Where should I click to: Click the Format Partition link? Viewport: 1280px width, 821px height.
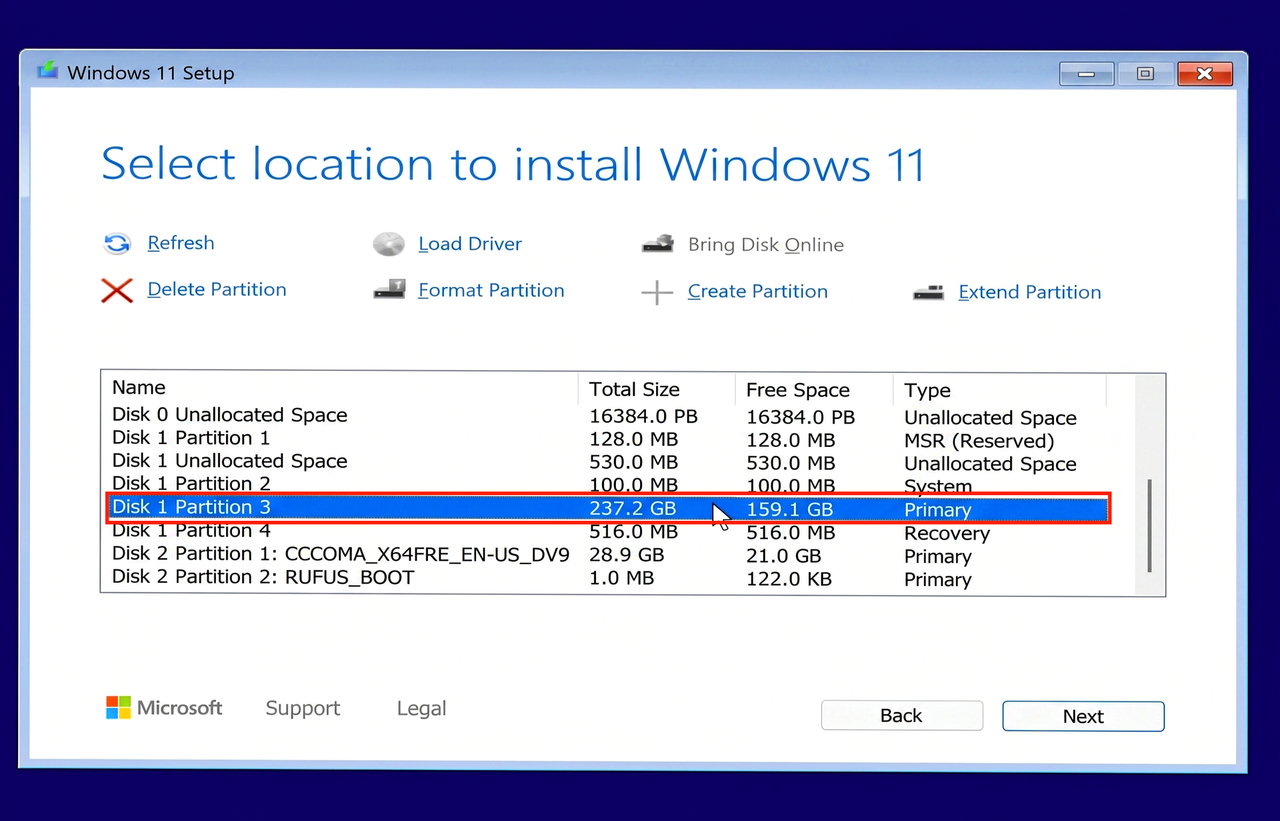(491, 290)
